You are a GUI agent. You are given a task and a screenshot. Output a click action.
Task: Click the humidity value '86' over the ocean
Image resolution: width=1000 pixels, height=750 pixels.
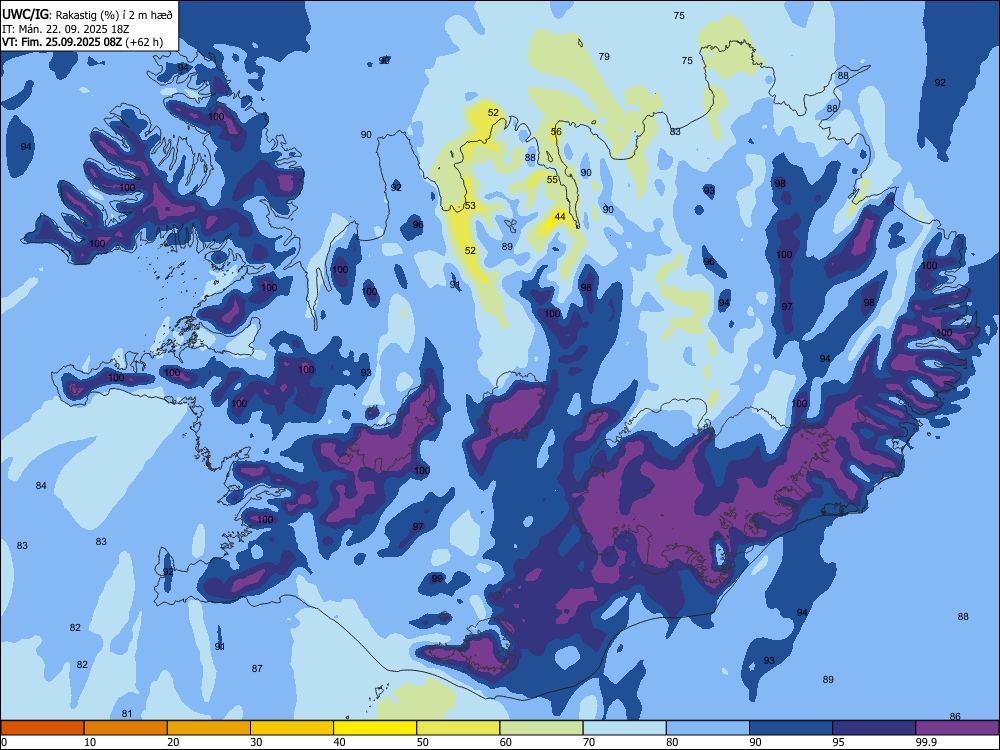[x=955, y=717]
